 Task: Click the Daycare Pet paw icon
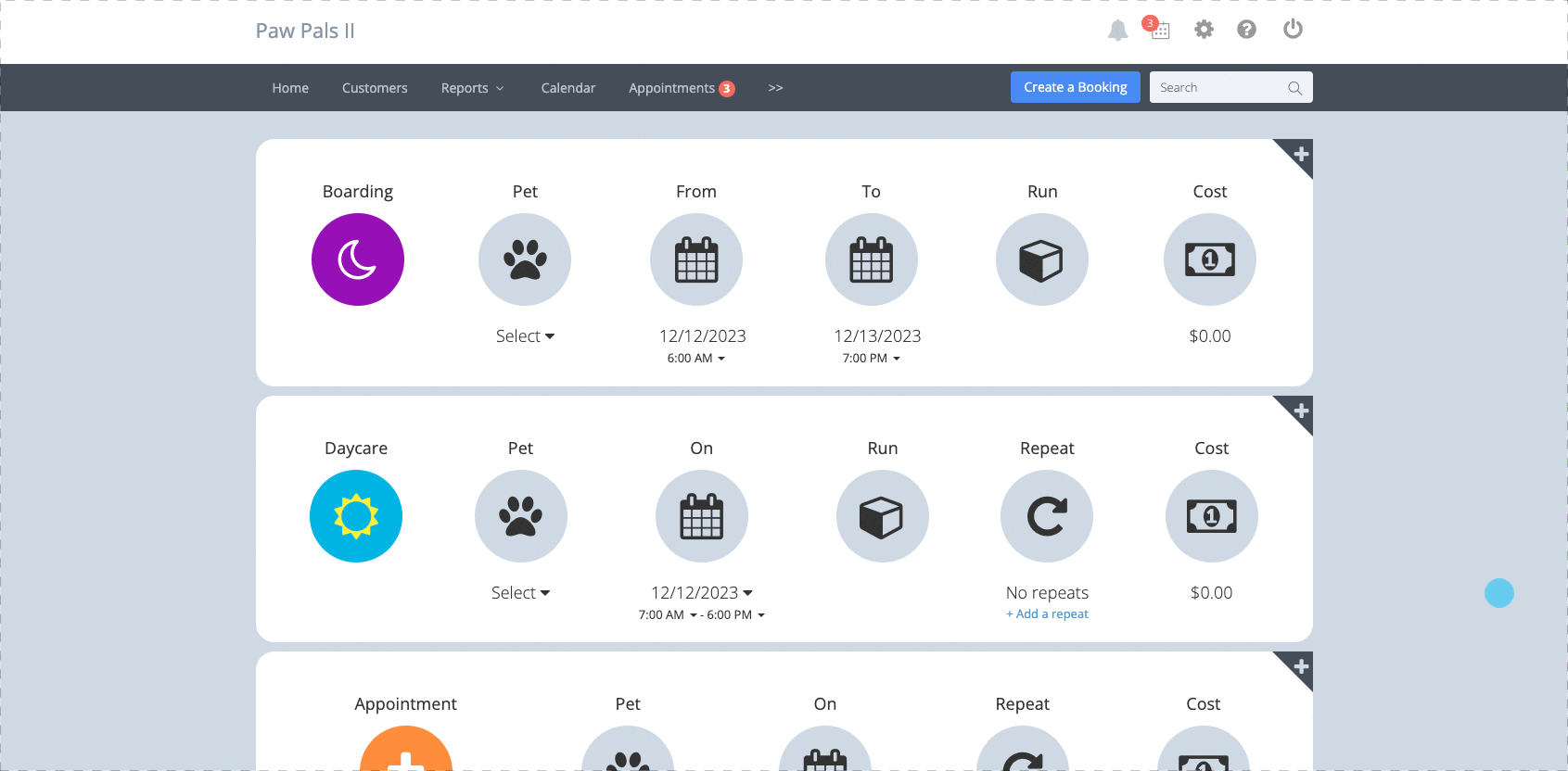click(521, 516)
